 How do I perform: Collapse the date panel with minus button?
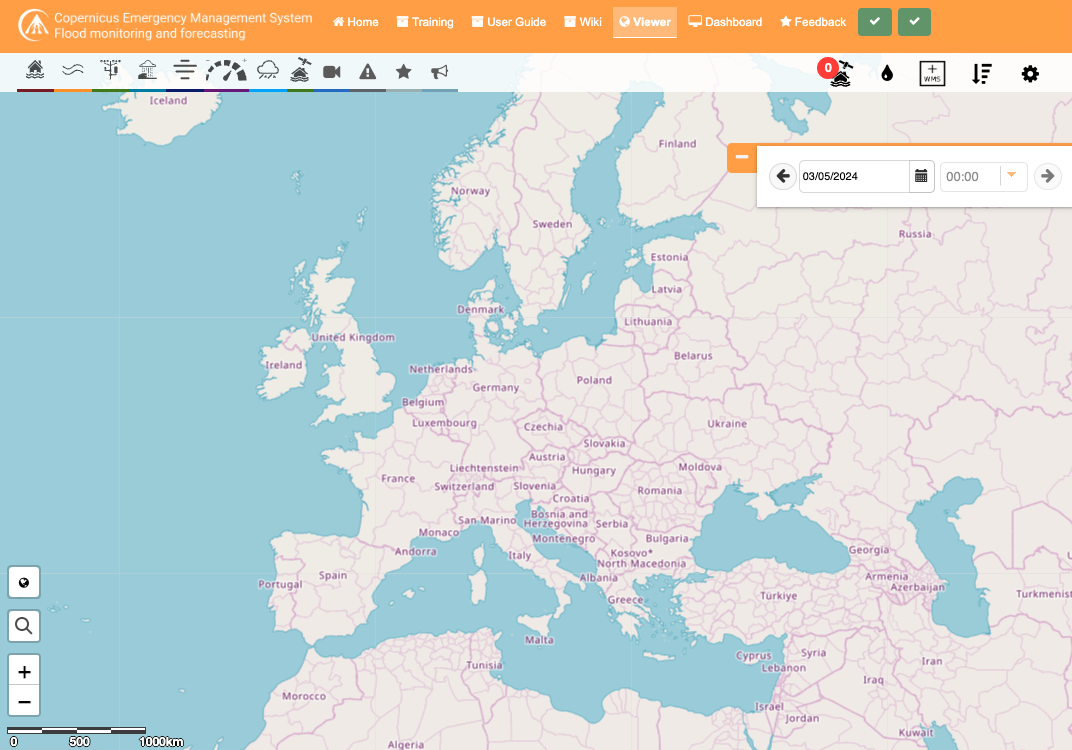[x=741, y=157]
